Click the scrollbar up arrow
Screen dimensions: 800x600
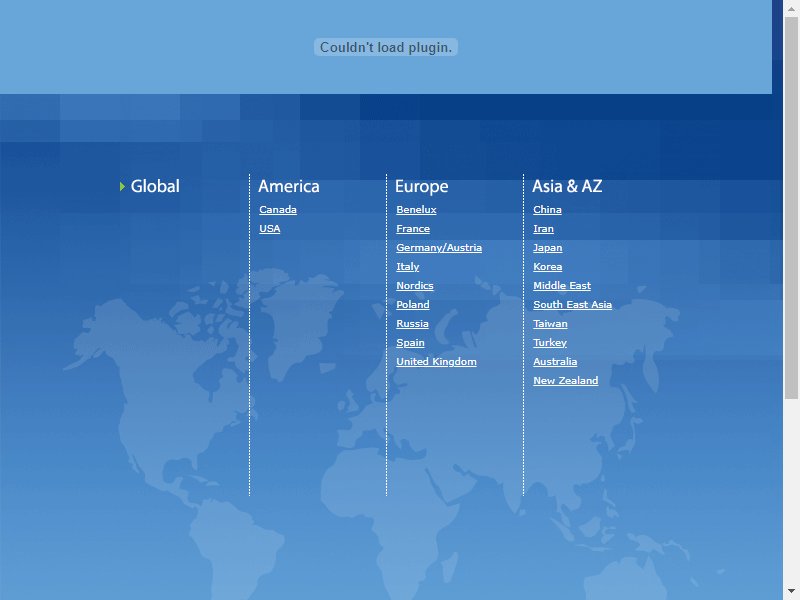pyautogui.click(x=791, y=8)
